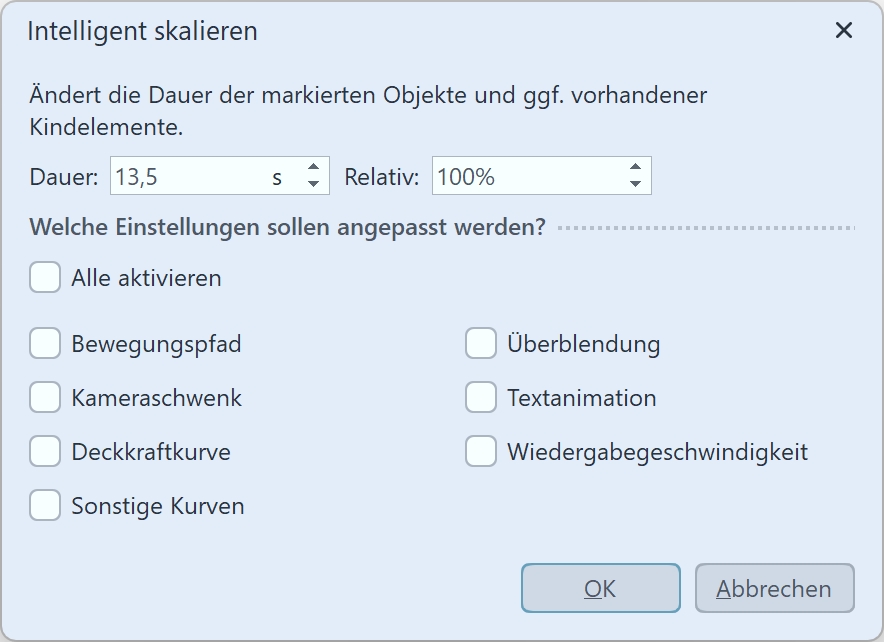Close the dialog with the X
Screen dimensions: 884x642
pos(844,30)
